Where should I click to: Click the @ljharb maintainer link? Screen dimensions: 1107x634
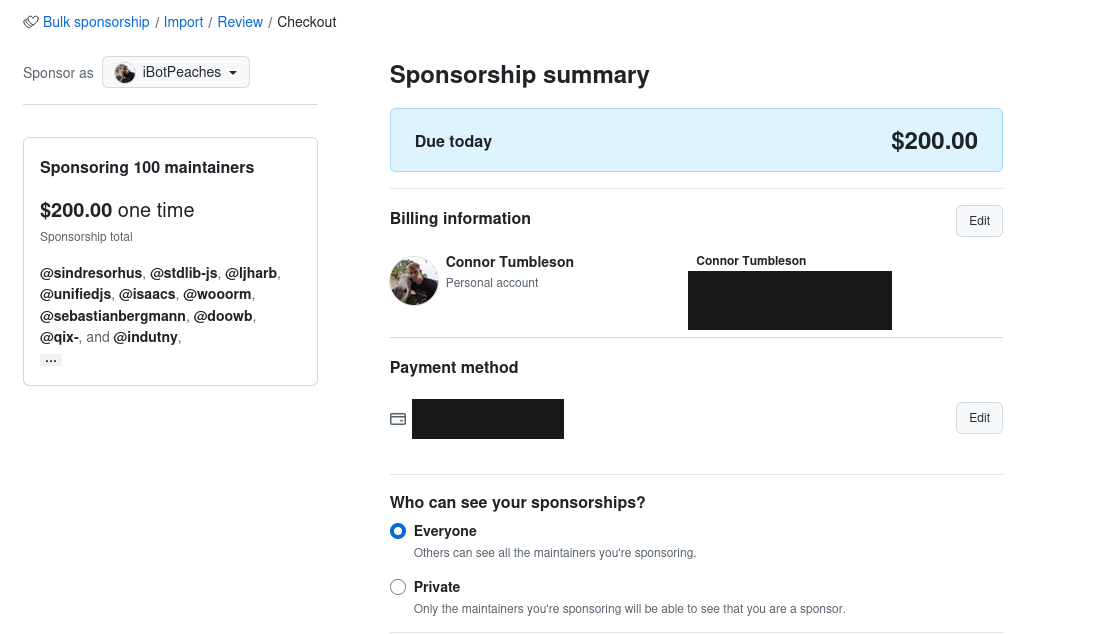coord(251,273)
